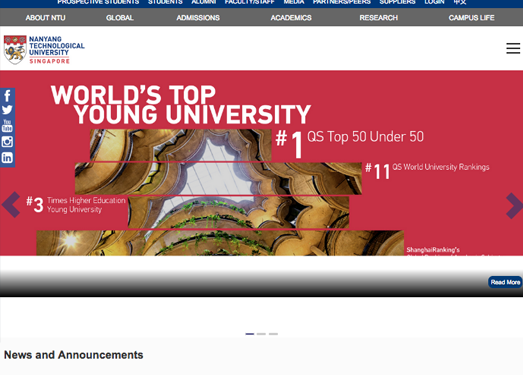The height and width of the screenshot is (375, 523).
Task: Click Times Higher Education Young University text
Action: click(86, 205)
